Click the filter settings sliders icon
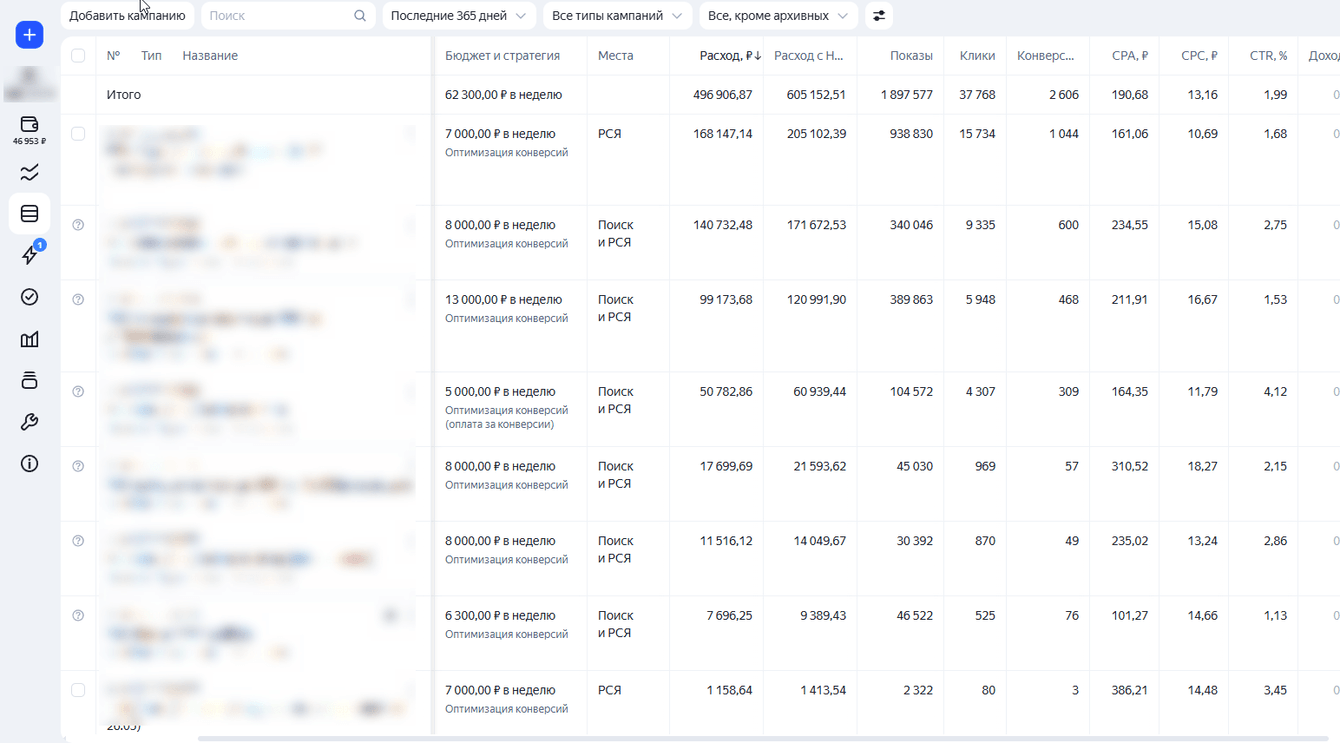Viewport: 1340px width, 743px height. 879,16
